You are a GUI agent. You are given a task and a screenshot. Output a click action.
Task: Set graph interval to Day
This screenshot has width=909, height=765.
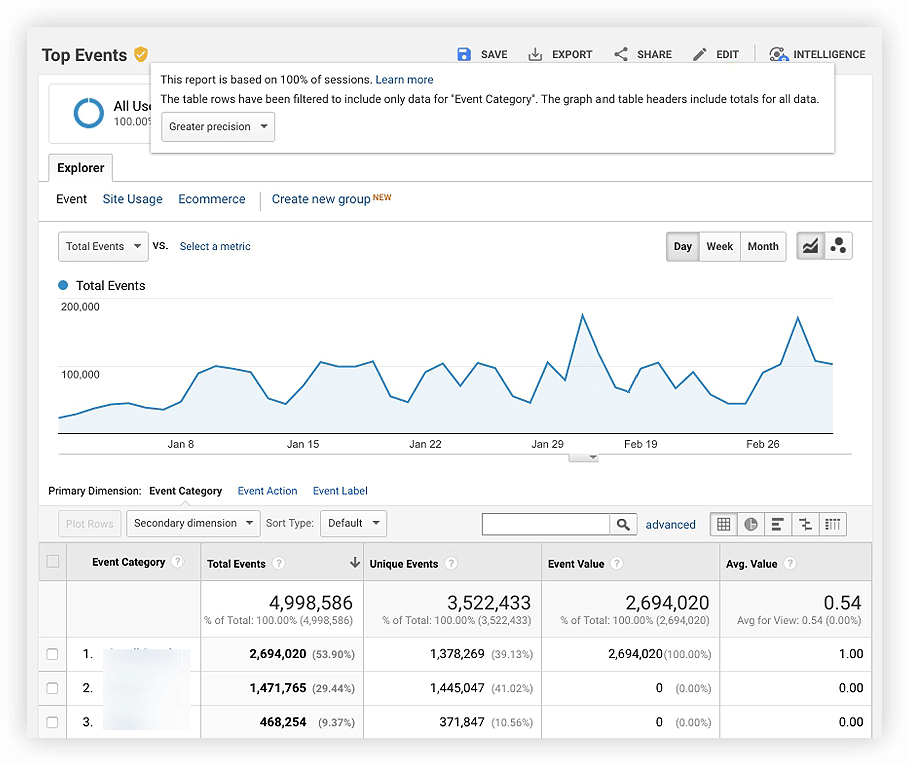click(x=683, y=246)
